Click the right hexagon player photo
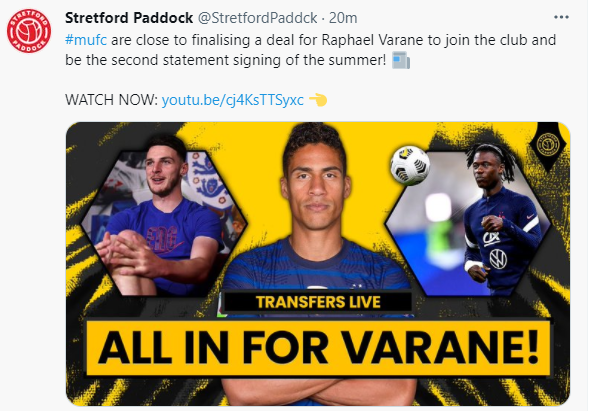 (468, 223)
